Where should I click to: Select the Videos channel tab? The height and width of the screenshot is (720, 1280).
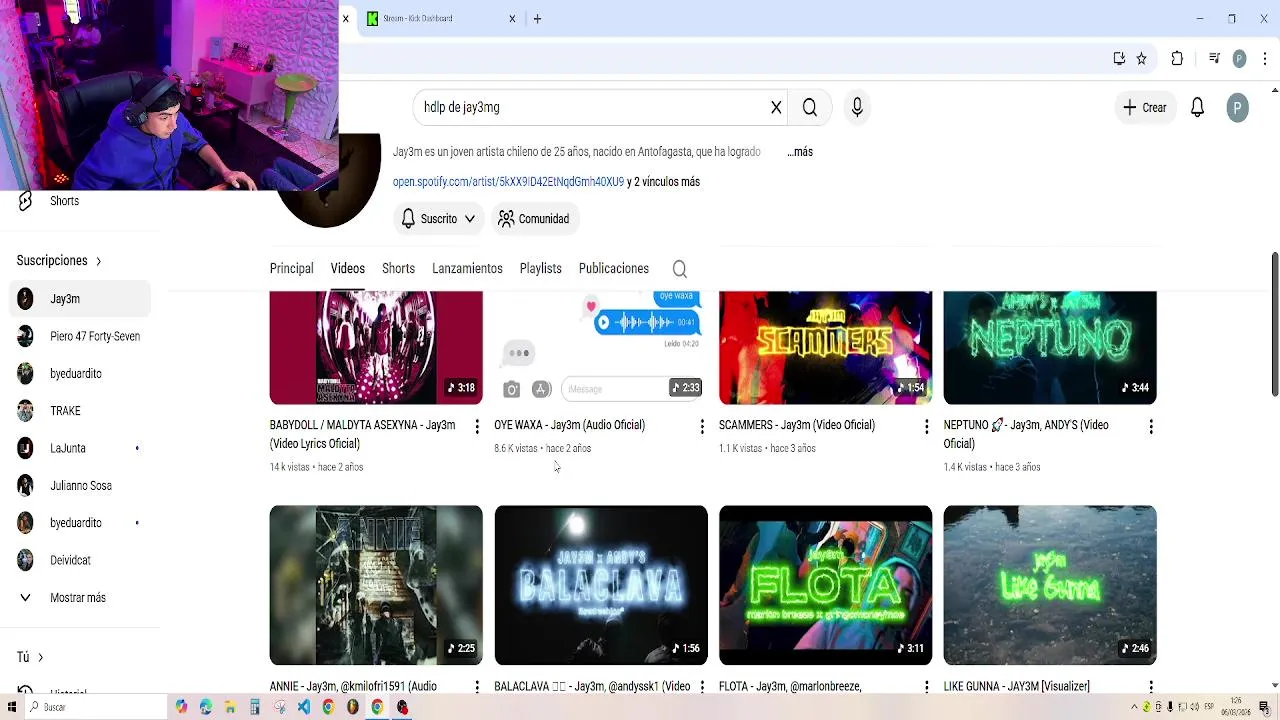348,268
